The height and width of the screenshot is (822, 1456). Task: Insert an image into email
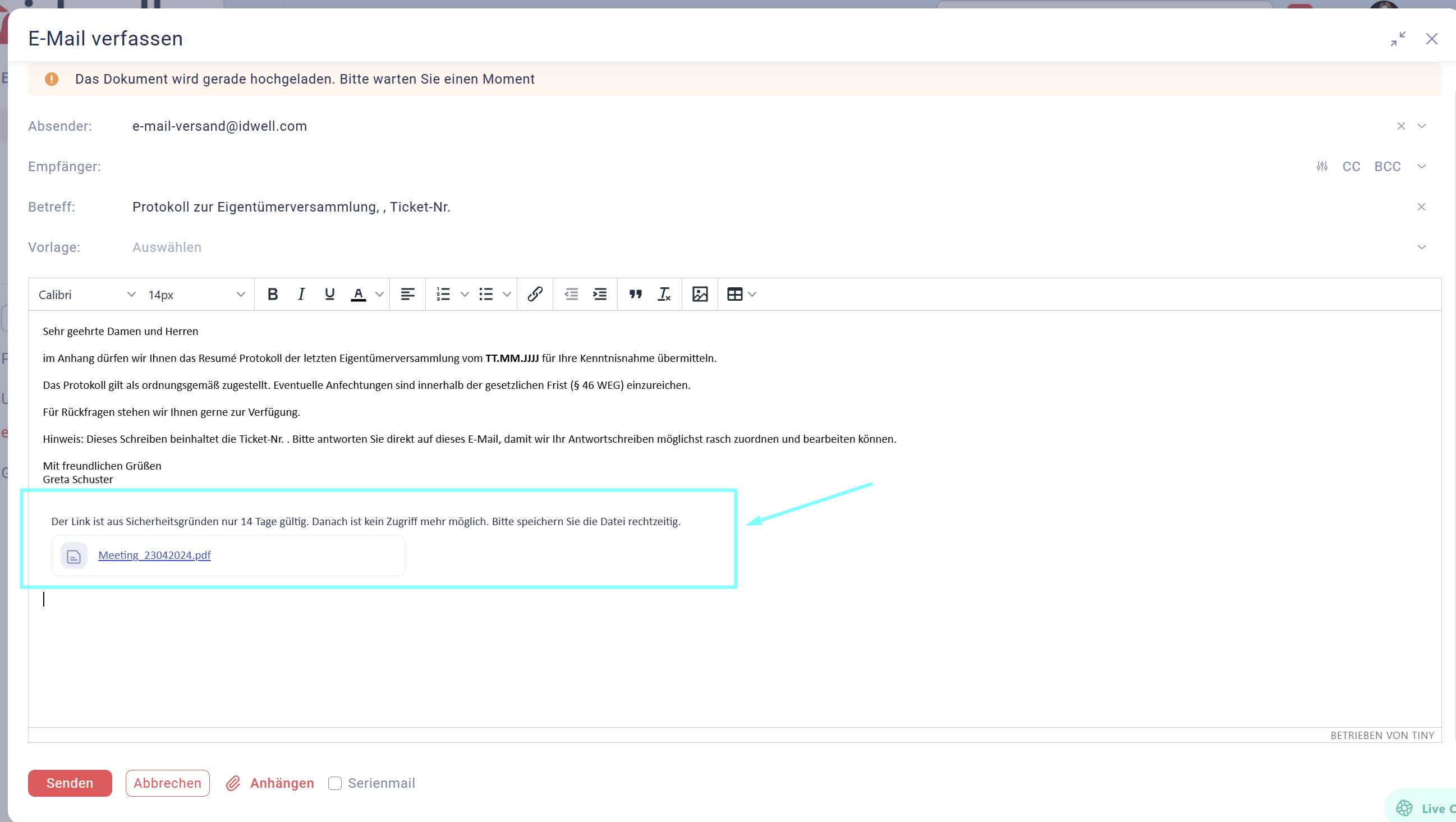coord(700,294)
